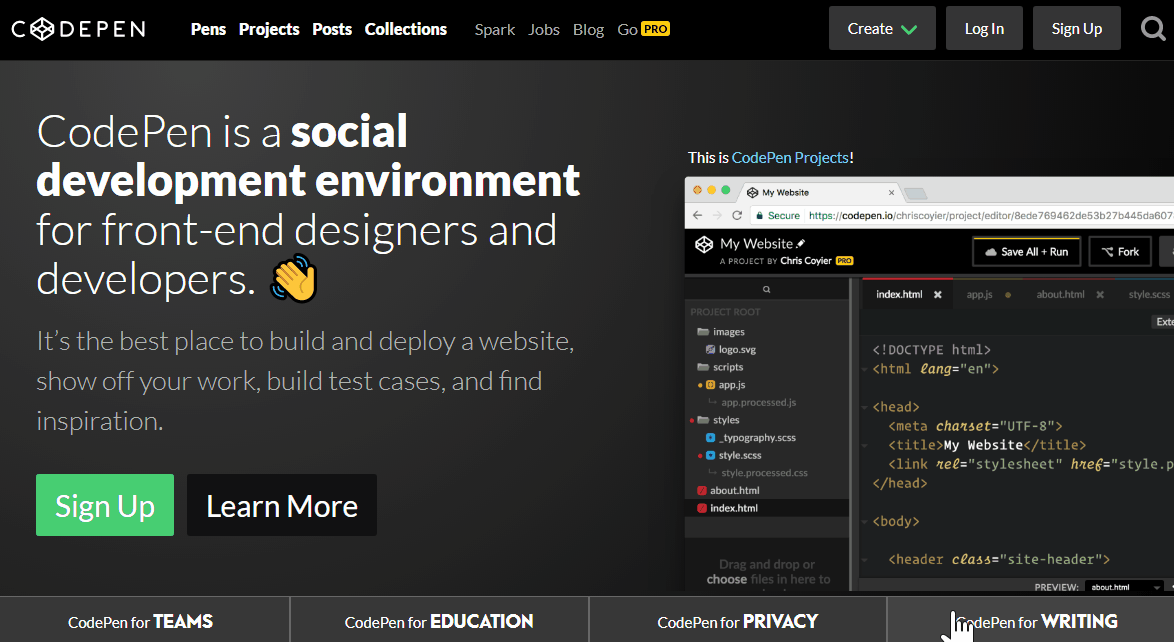The width and height of the screenshot is (1174, 642).
Task: Click the browser back arrow in the preview
Action: 698,215
